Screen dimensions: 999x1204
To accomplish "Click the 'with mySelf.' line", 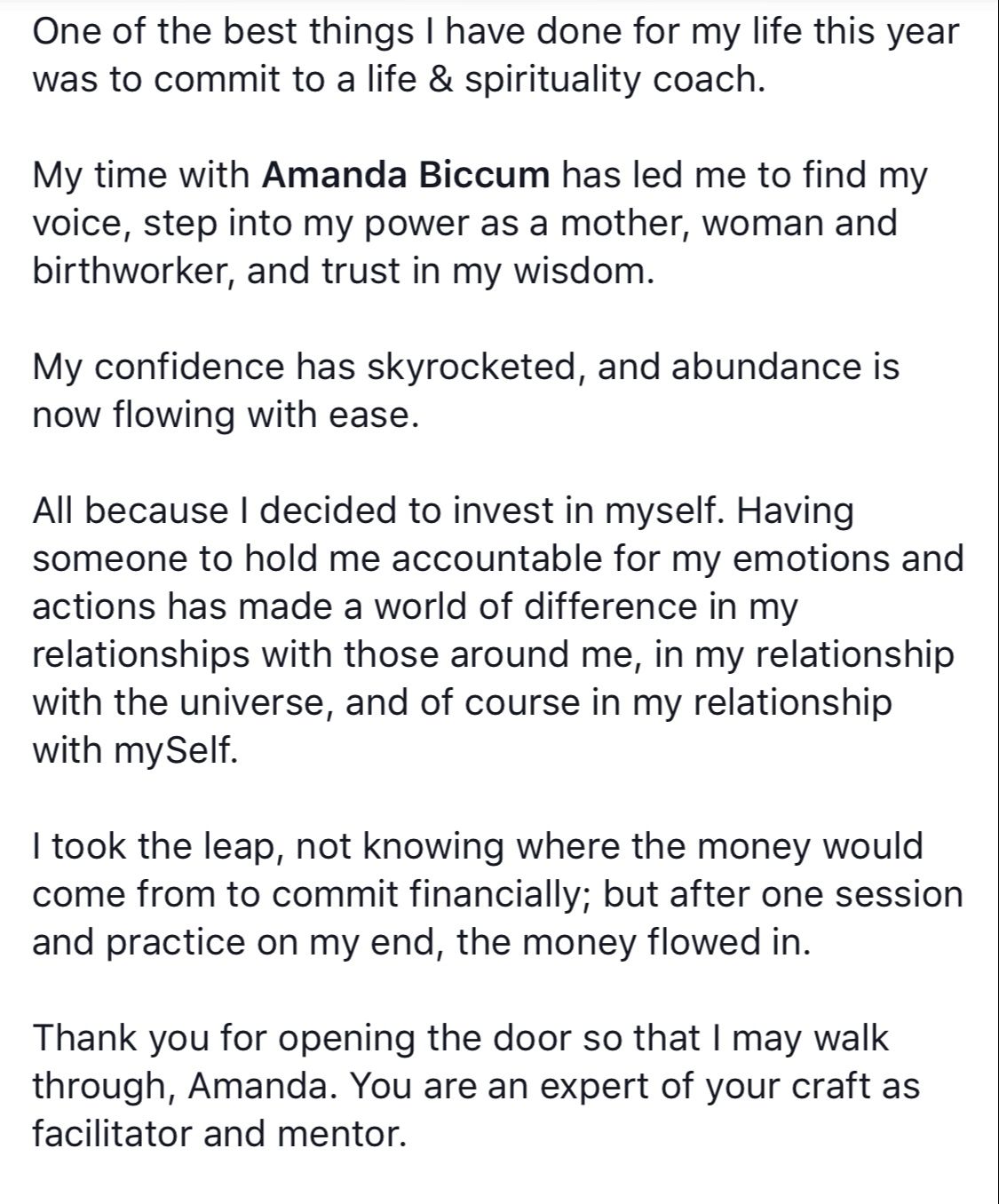I will tap(135, 750).
